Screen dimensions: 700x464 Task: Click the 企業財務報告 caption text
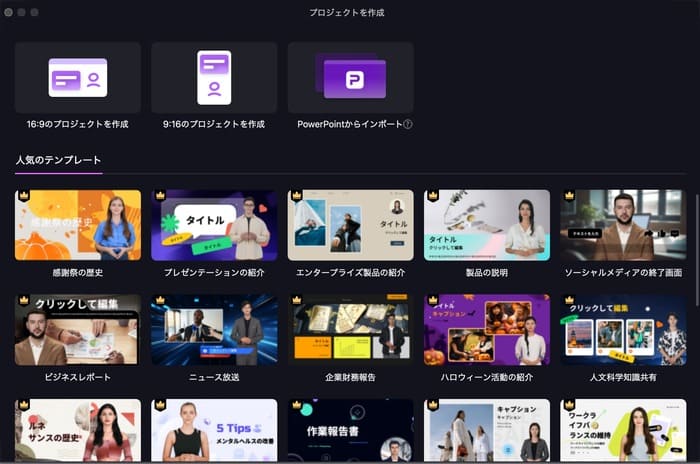(350, 377)
